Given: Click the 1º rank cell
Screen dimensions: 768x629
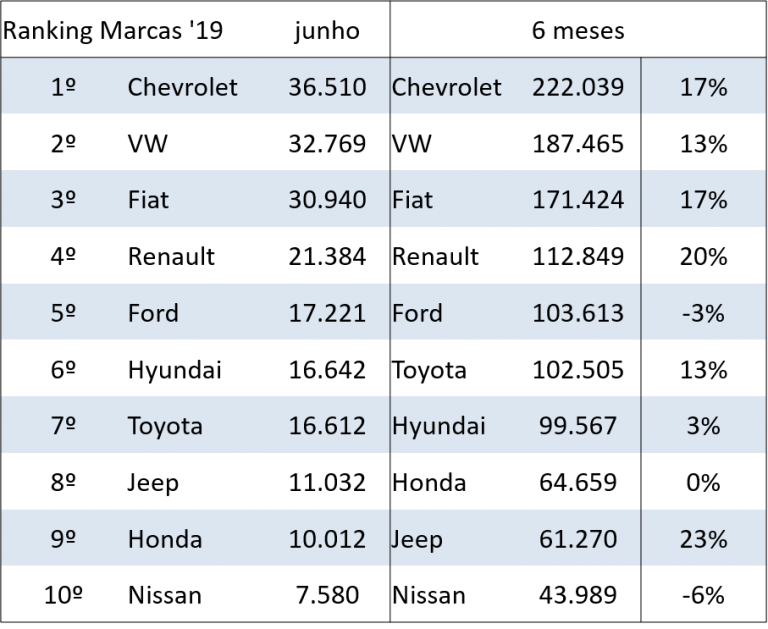Looking at the screenshot, I should coord(63,87).
